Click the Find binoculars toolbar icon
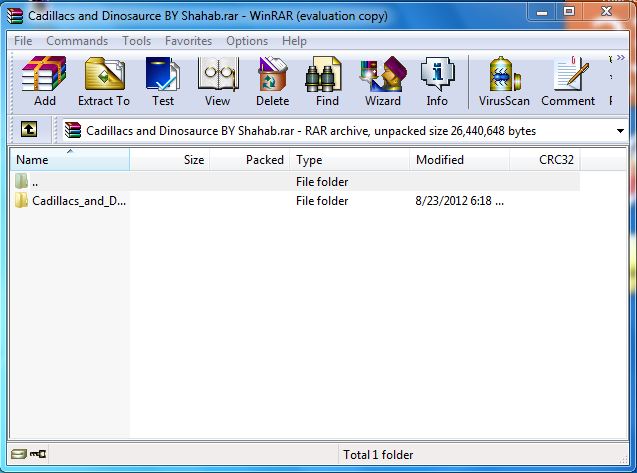Viewport: 637px width, 473px height. tap(324, 74)
